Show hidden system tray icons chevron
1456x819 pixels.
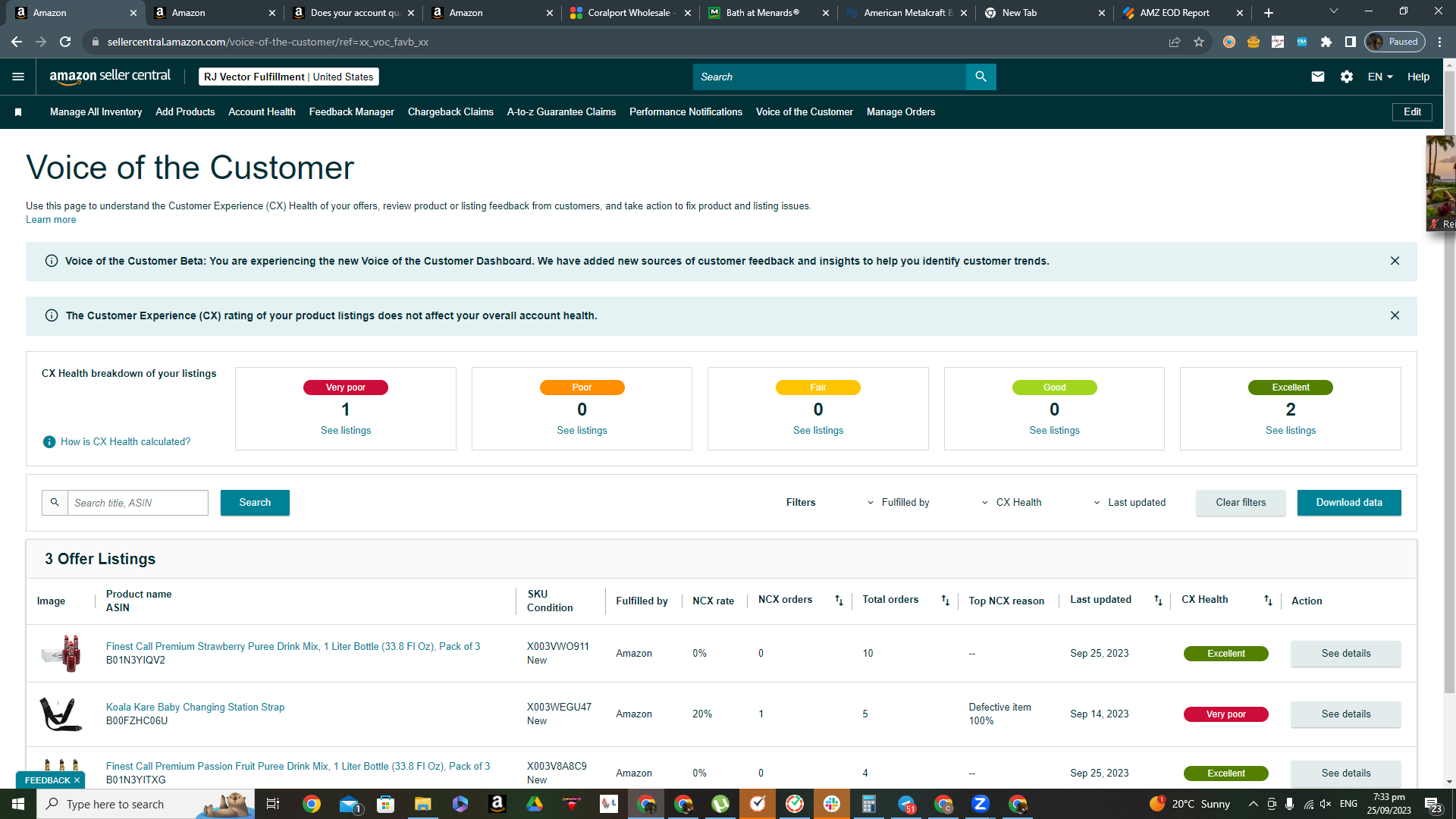coord(1253,804)
